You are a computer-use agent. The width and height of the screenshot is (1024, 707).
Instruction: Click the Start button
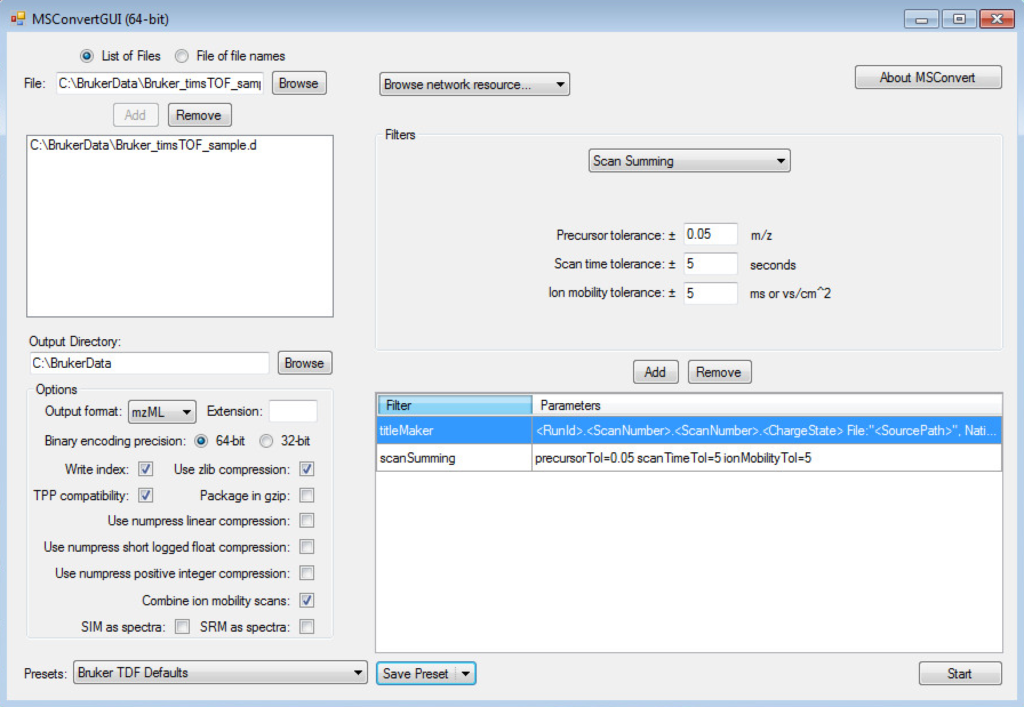pos(960,674)
